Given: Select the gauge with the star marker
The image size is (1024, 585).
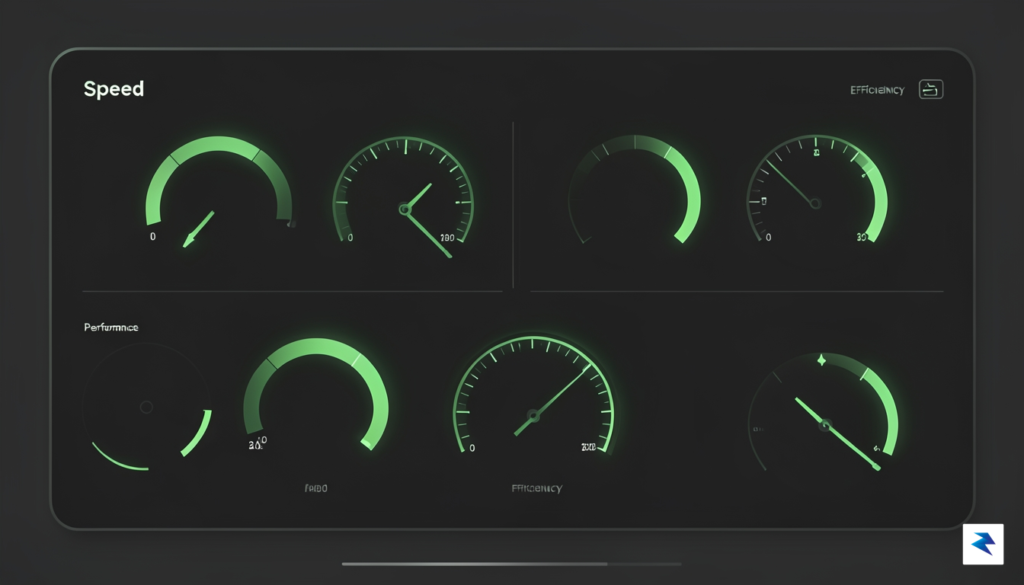Looking at the screenshot, I should [x=823, y=412].
